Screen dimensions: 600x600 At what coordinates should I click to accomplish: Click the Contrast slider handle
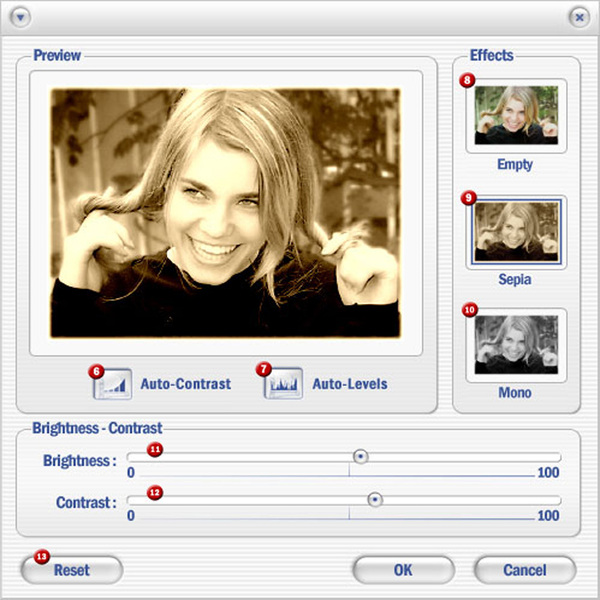click(x=375, y=500)
